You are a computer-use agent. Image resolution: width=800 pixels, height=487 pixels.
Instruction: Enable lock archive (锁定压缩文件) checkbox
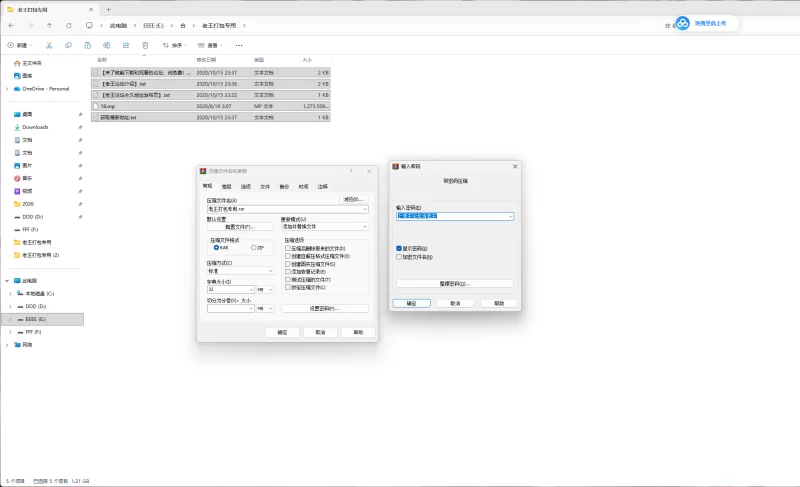click(x=288, y=287)
